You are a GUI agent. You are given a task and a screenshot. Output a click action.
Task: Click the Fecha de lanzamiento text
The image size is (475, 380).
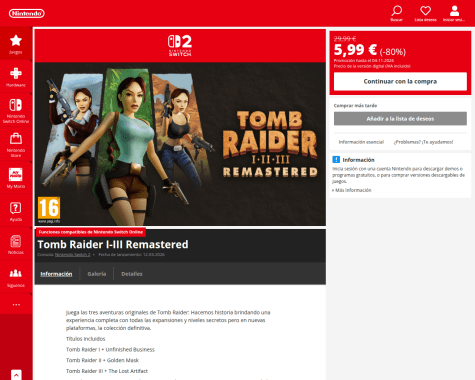pos(131,254)
